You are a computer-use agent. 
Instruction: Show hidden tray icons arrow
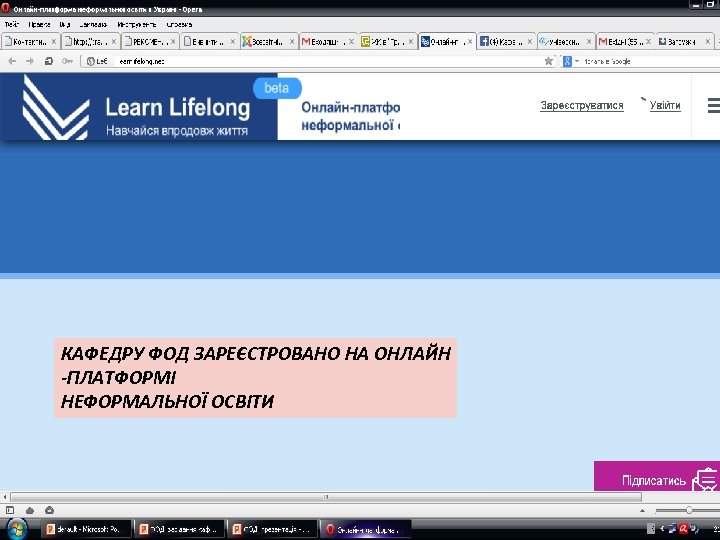[x=662, y=529]
